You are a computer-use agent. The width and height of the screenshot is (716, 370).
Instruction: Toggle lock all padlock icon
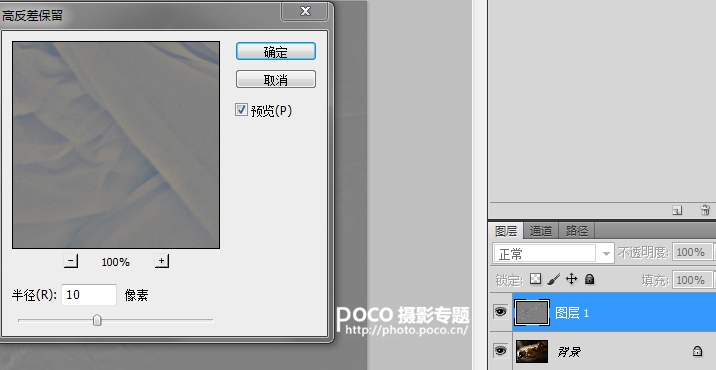coord(590,279)
